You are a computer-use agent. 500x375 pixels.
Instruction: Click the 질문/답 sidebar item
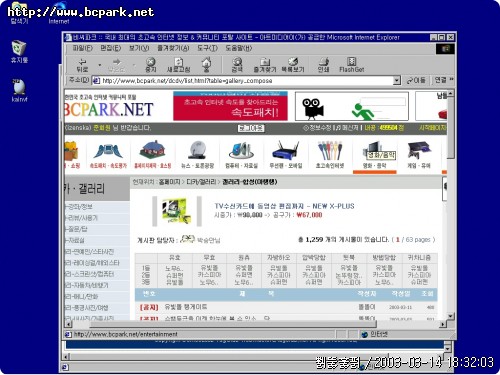77,229
